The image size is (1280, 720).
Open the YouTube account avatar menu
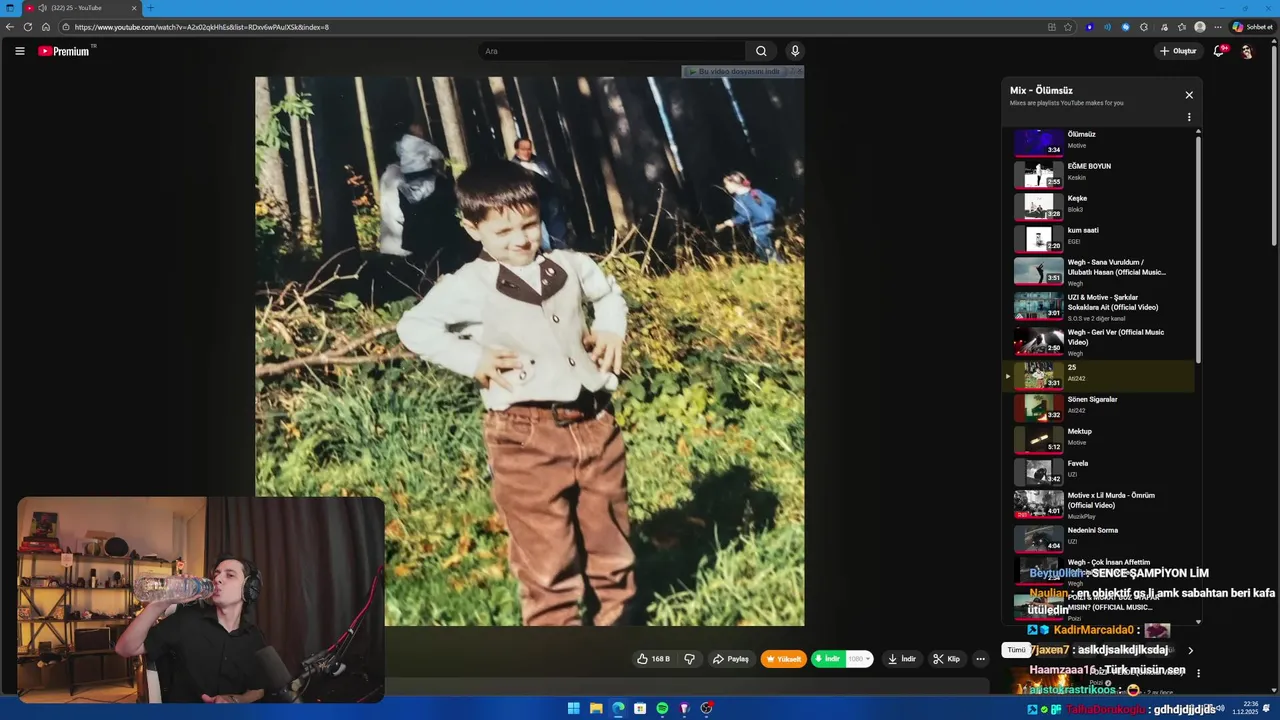pos(1247,51)
